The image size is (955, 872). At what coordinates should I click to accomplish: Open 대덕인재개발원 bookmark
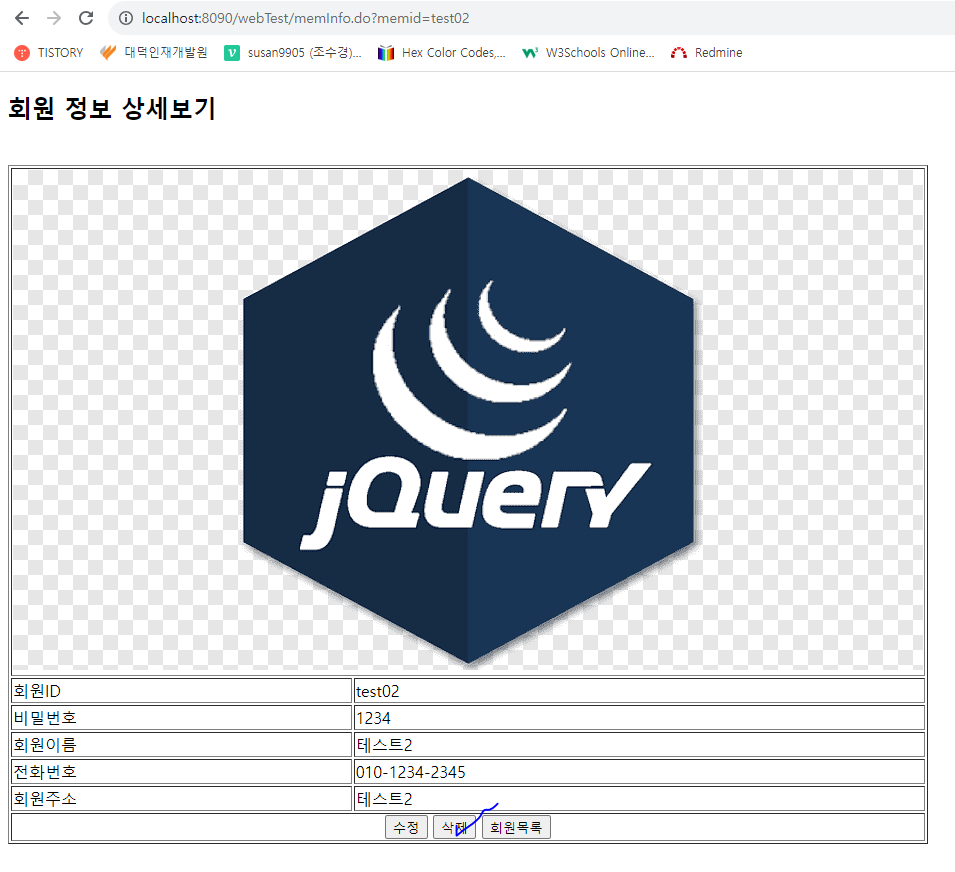153,53
